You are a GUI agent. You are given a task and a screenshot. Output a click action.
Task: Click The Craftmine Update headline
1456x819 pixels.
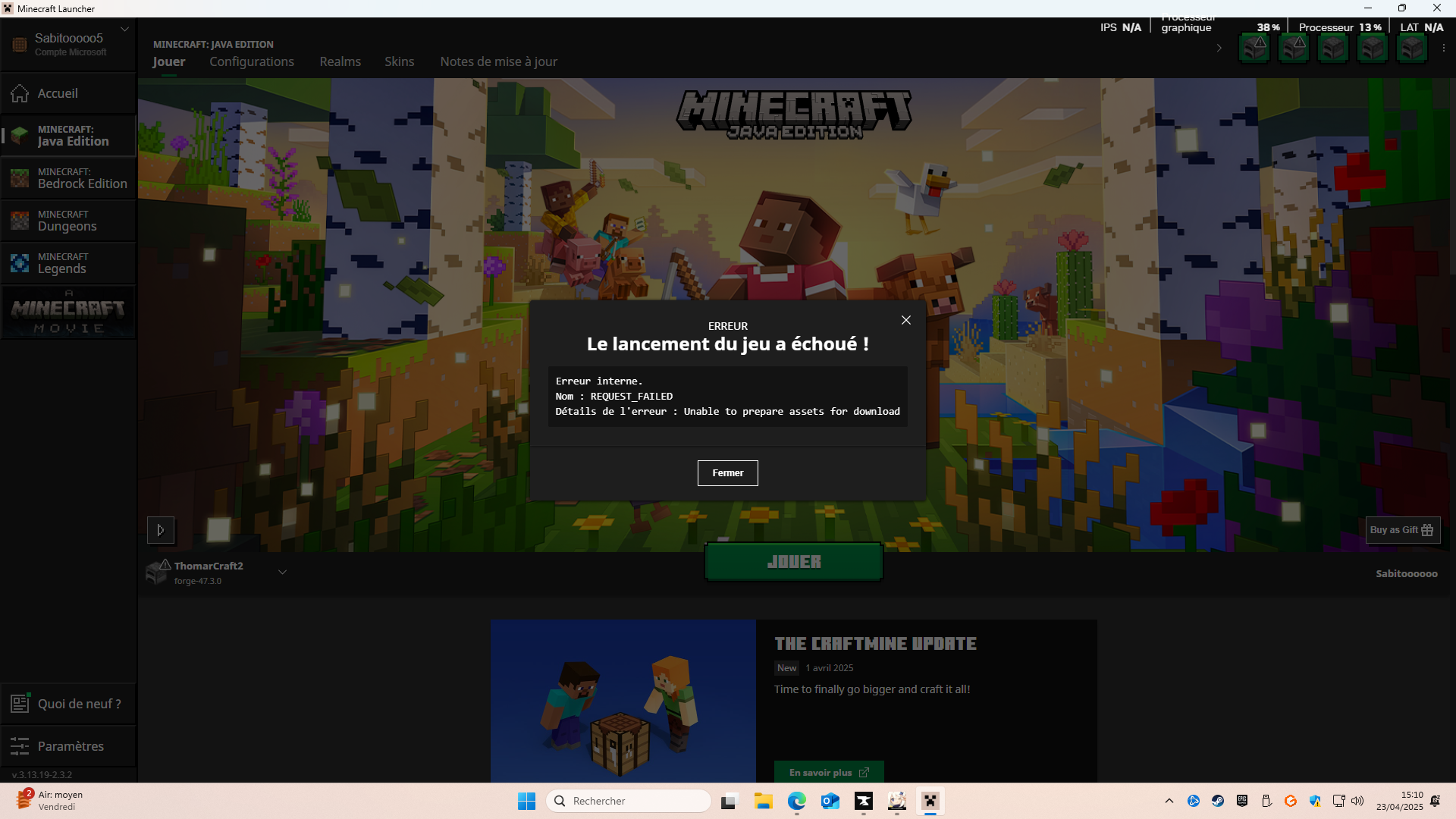click(875, 644)
